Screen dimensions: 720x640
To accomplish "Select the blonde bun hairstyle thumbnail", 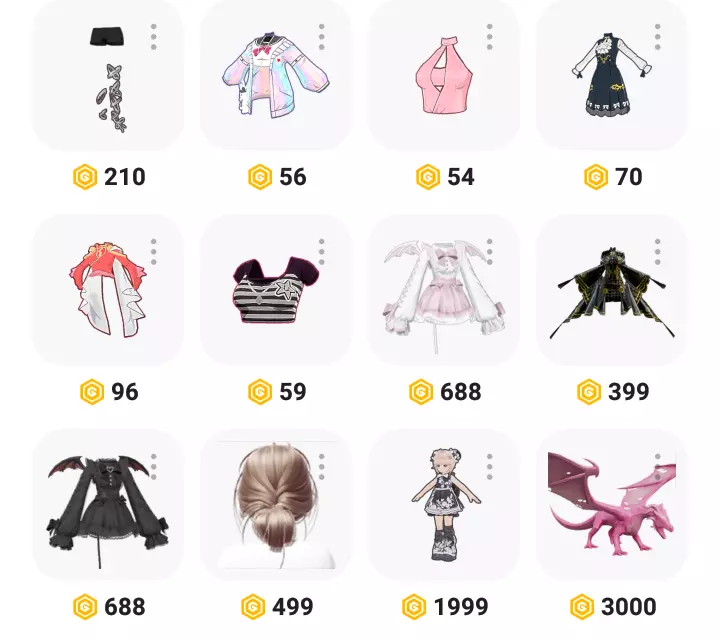I will (276, 505).
